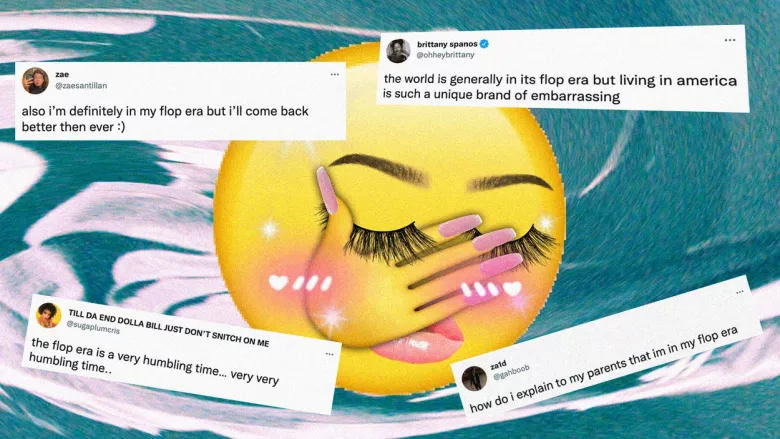Click the blue verified badge beside brittany spanos
The width and height of the screenshot is (780, 439).
484,44
